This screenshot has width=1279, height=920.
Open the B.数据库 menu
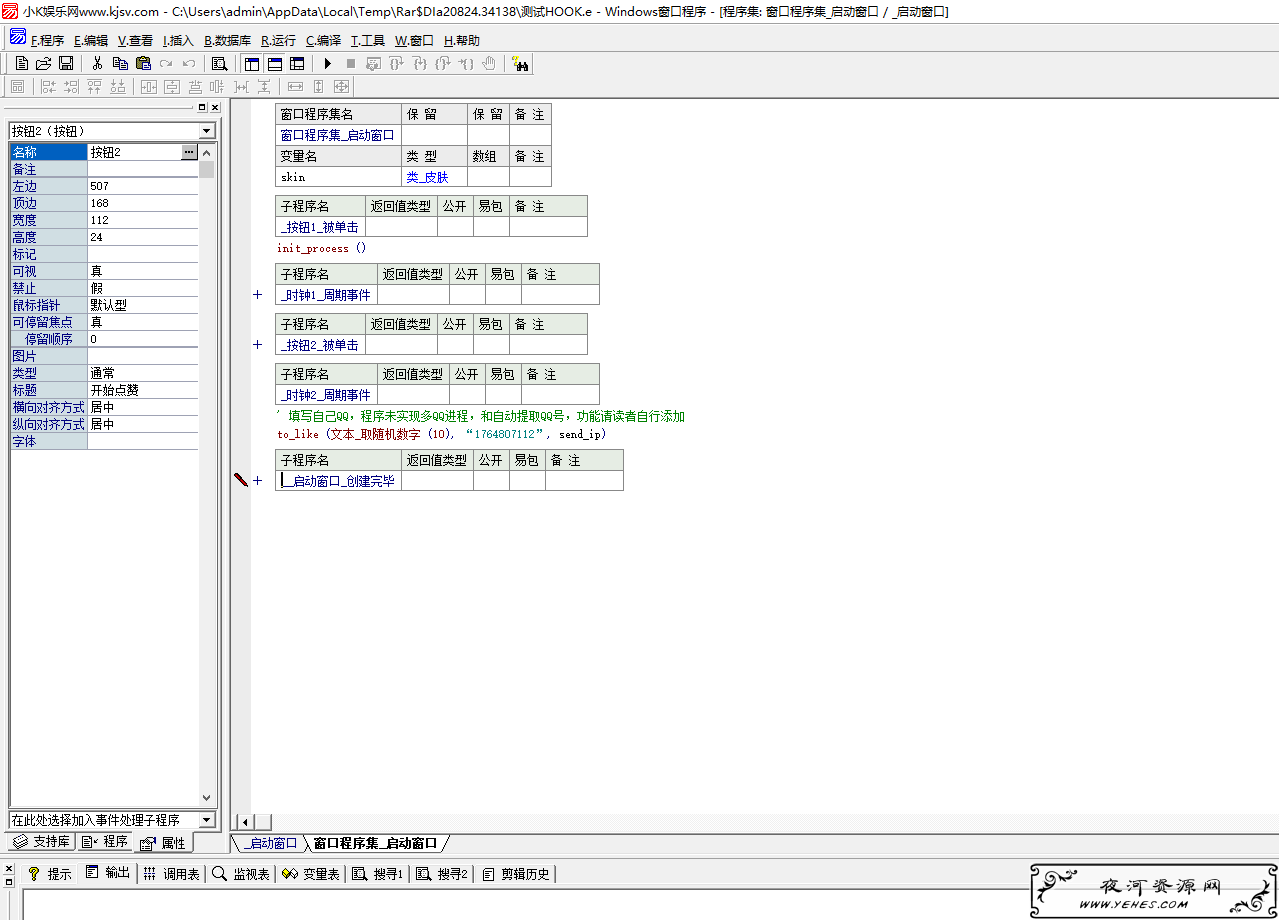[227, 41]
